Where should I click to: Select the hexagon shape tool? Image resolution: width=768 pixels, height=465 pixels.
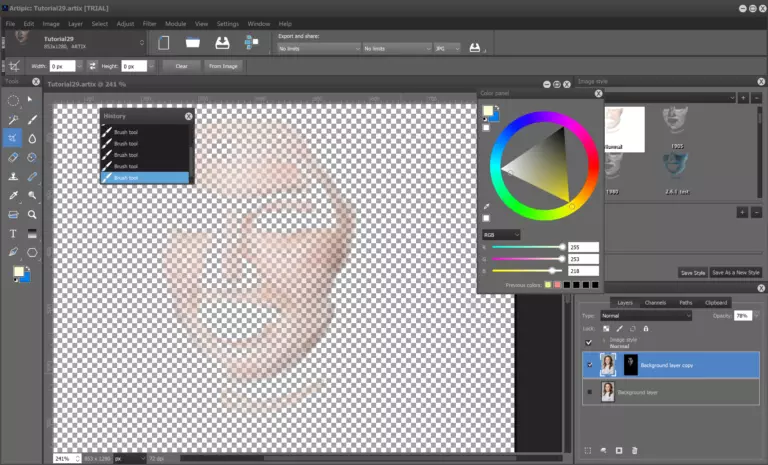pyautogui.click(x=32, y=252)
